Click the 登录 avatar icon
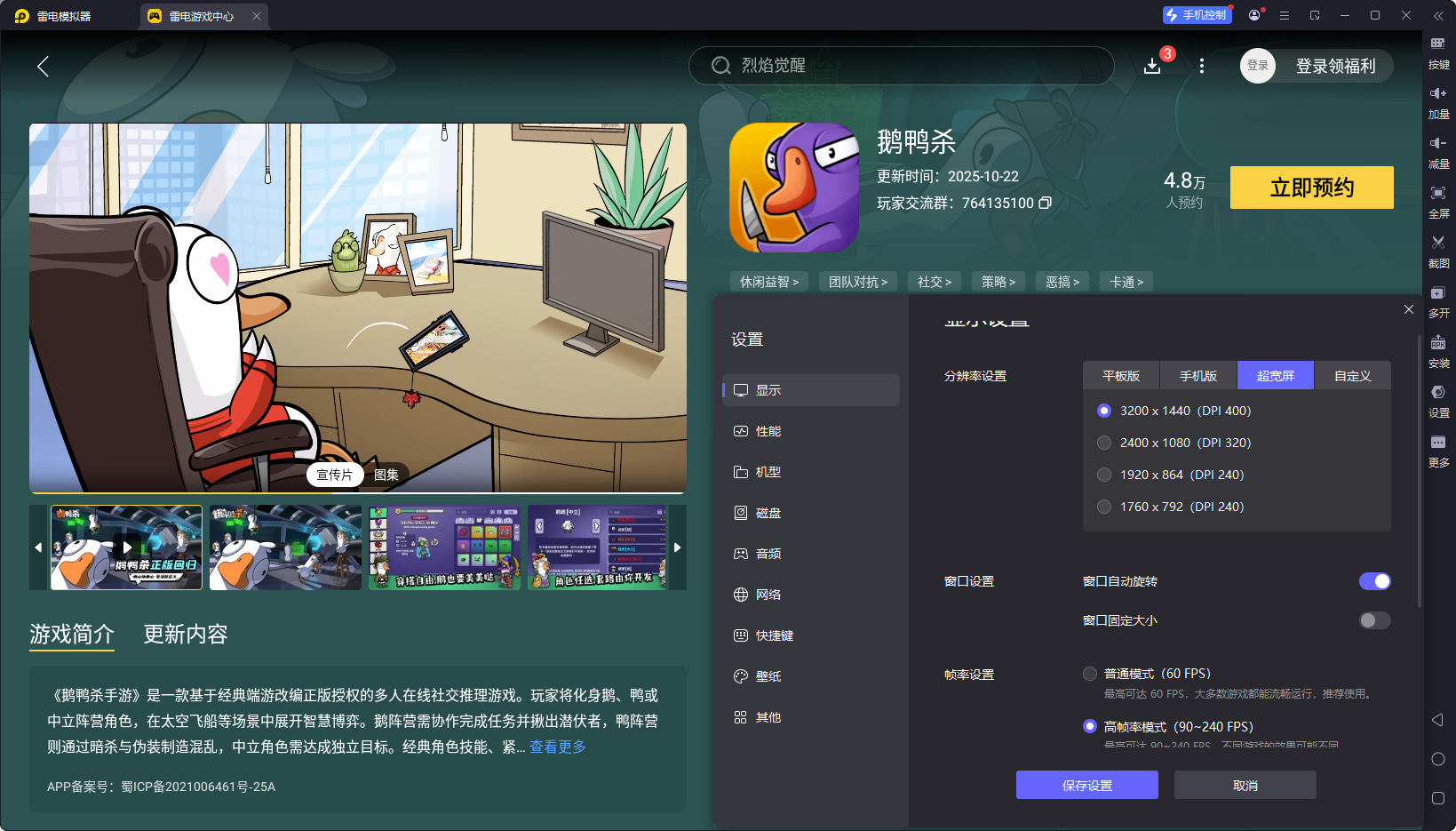The image size is (1456, 831). coord(1258,66)
